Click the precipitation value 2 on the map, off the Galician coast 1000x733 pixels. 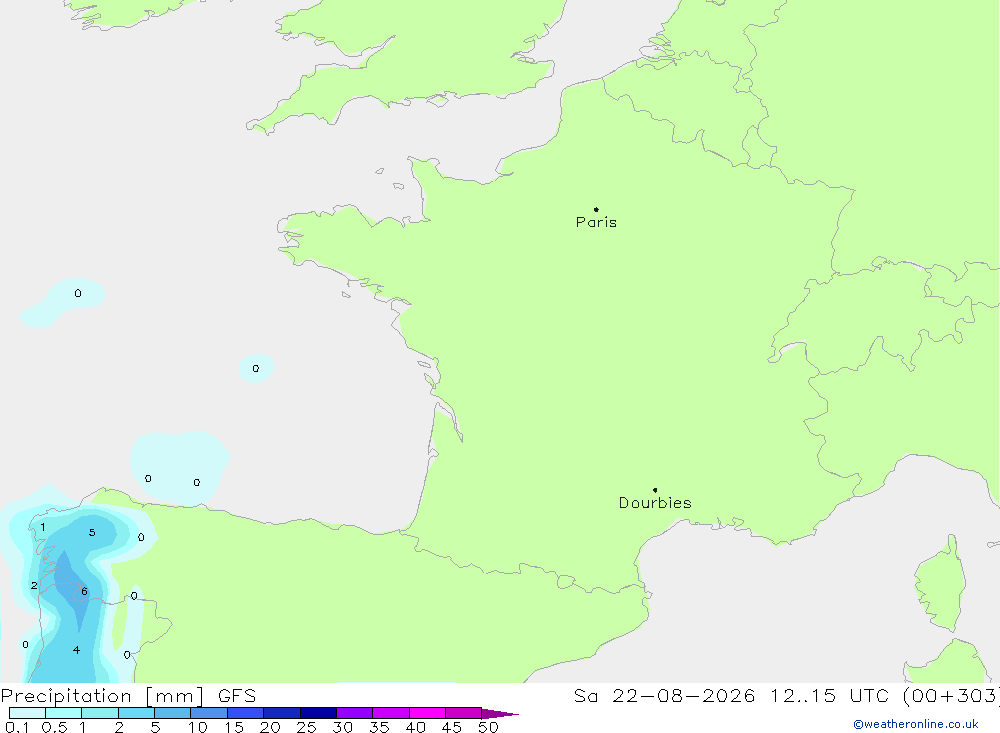point(34,586)
